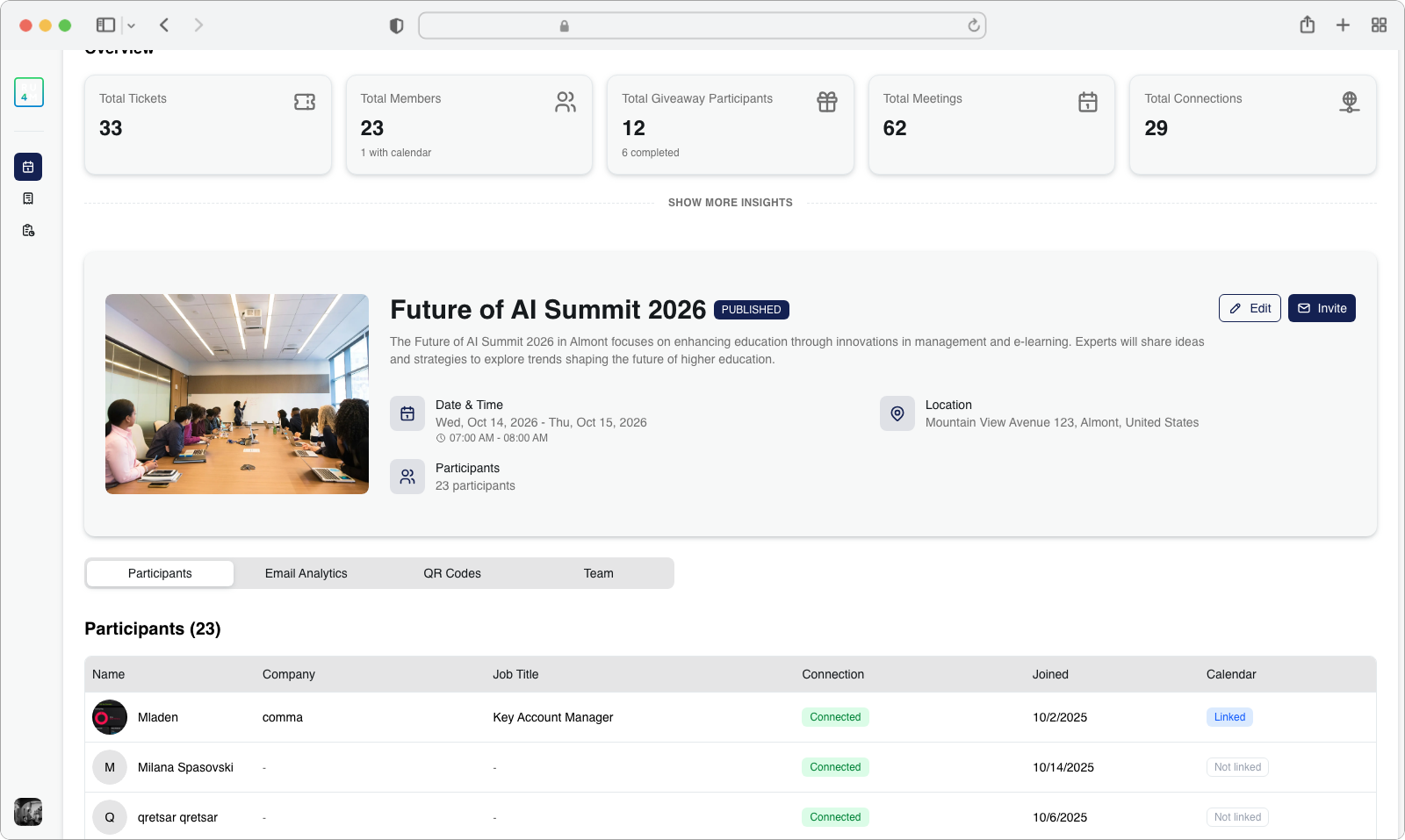Click the Connected status badge for Mladen
This screenshot has height=840, width=1405.
pyautogui.click(x=834, y=717)
